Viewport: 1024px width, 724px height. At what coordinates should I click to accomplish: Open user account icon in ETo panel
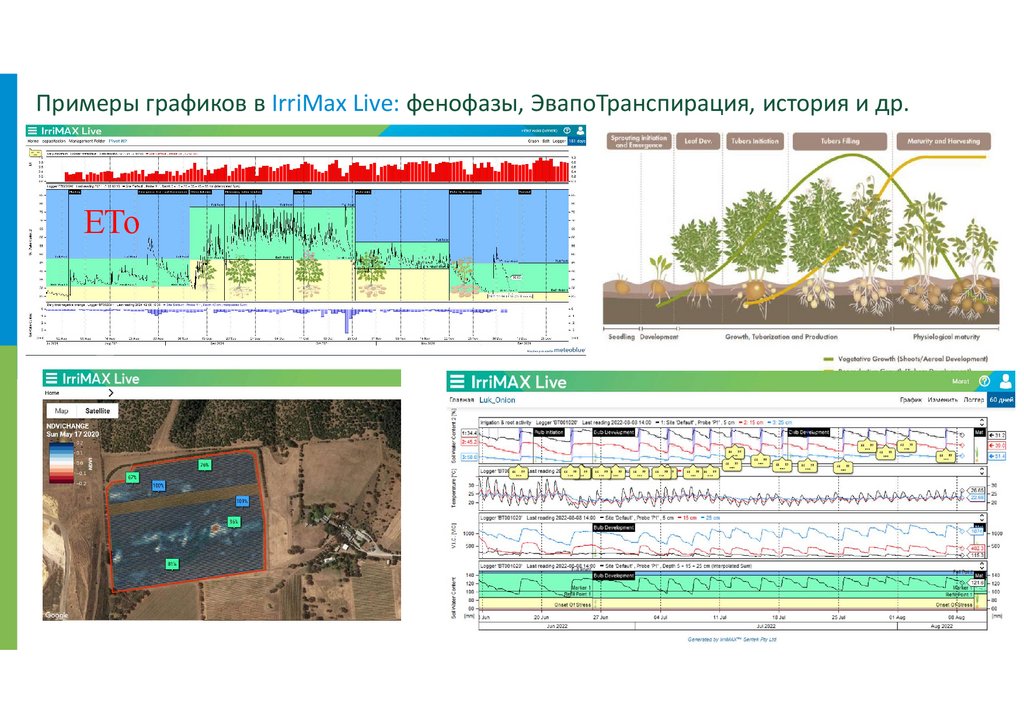coord(580,131)
